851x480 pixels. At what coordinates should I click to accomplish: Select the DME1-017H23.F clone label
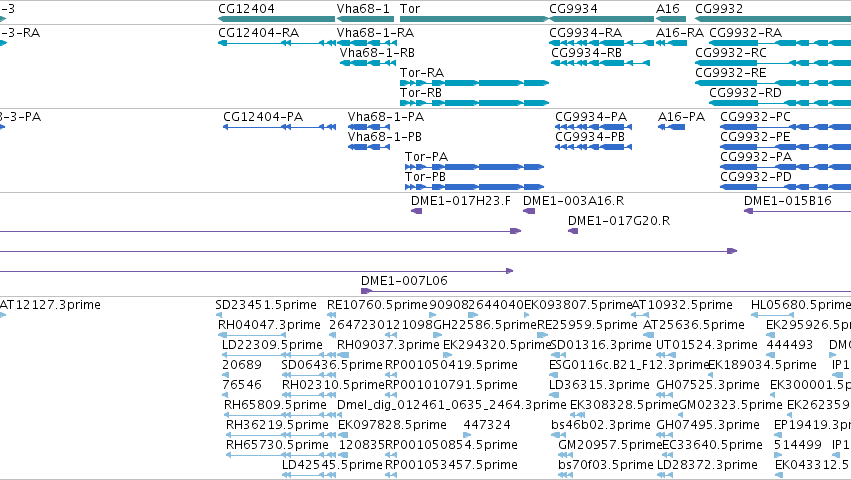tap(461, 201)
